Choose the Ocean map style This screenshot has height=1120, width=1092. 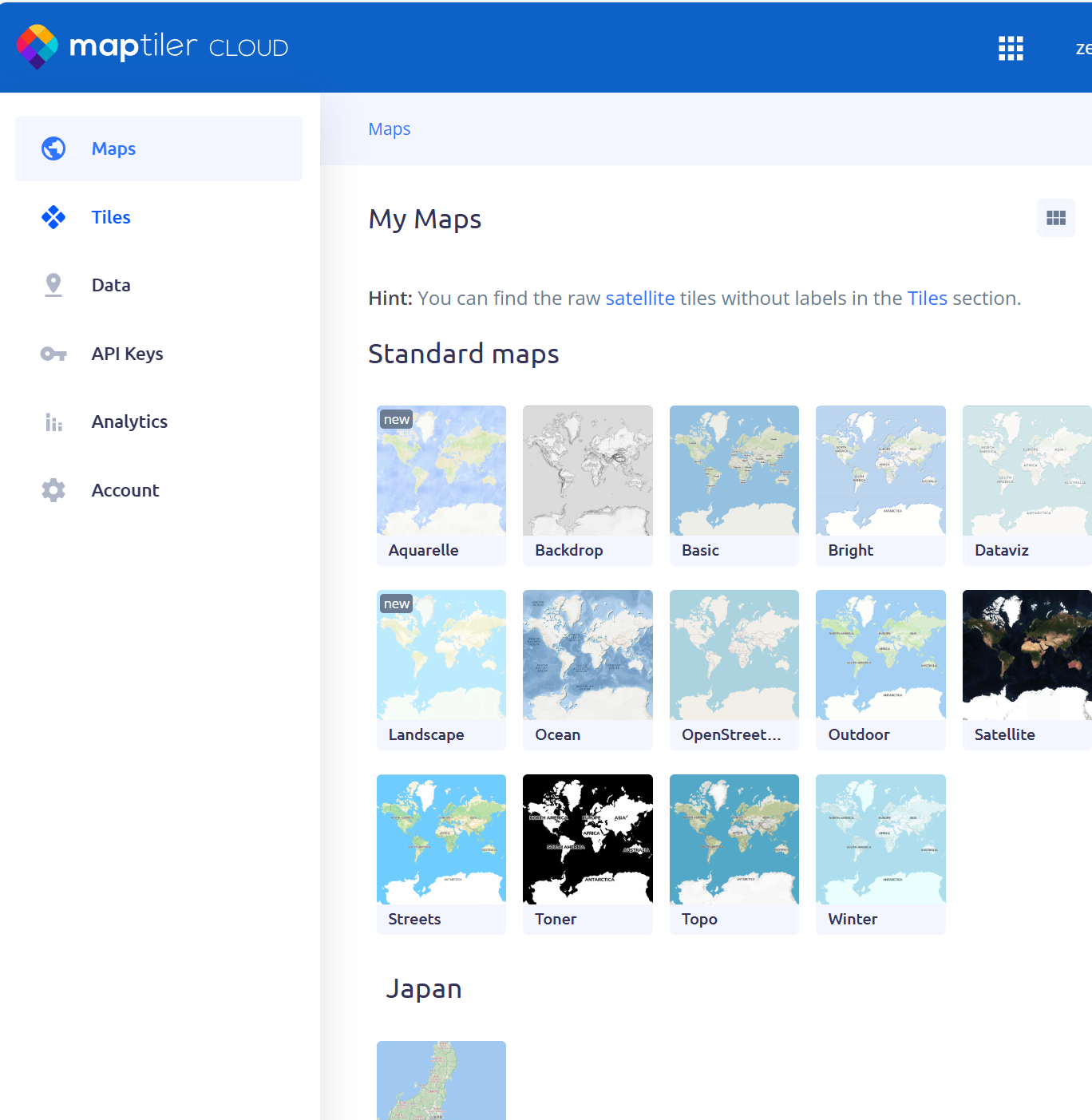588,655
